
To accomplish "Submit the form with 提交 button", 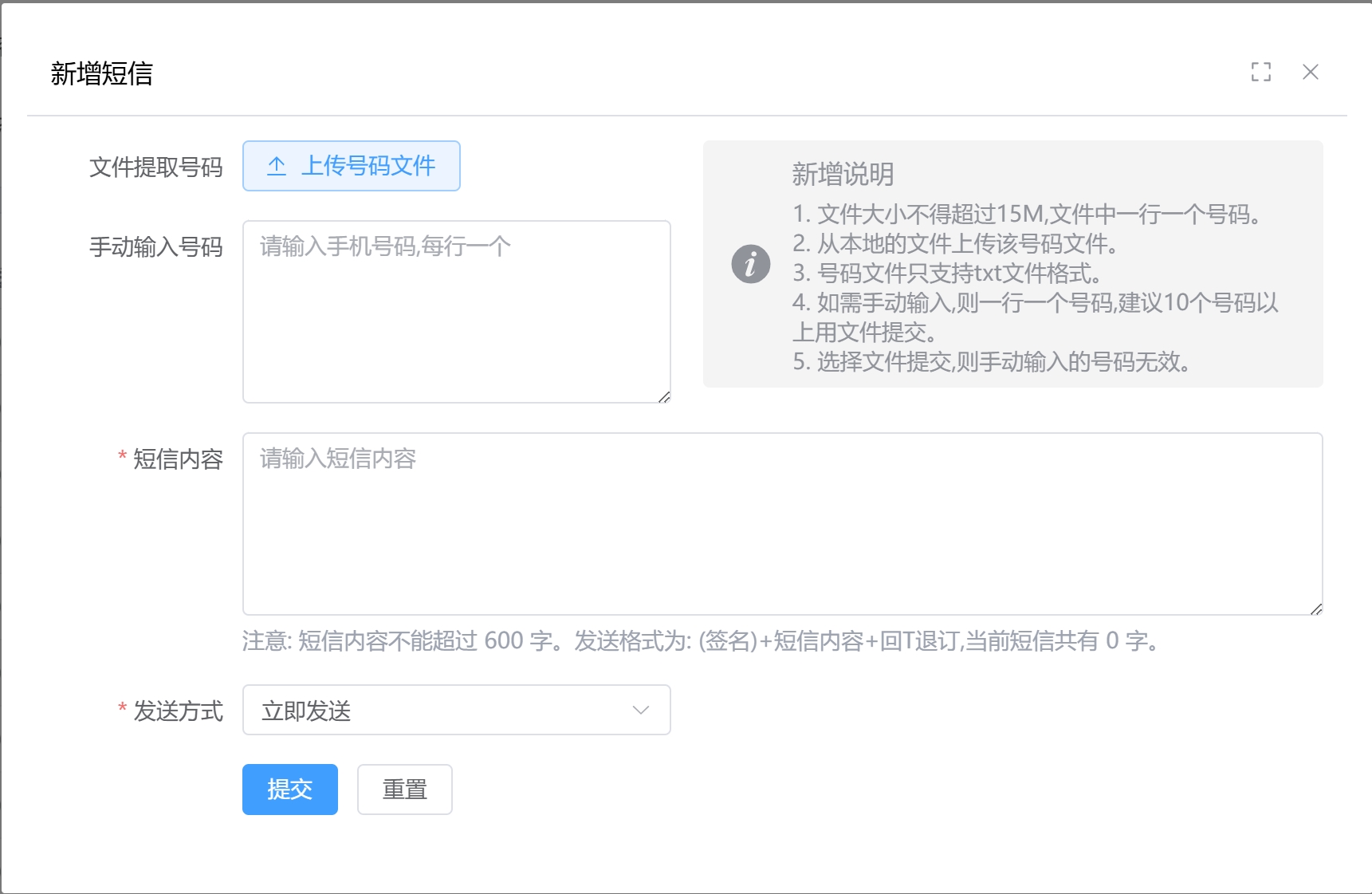I will pos(290,790).
